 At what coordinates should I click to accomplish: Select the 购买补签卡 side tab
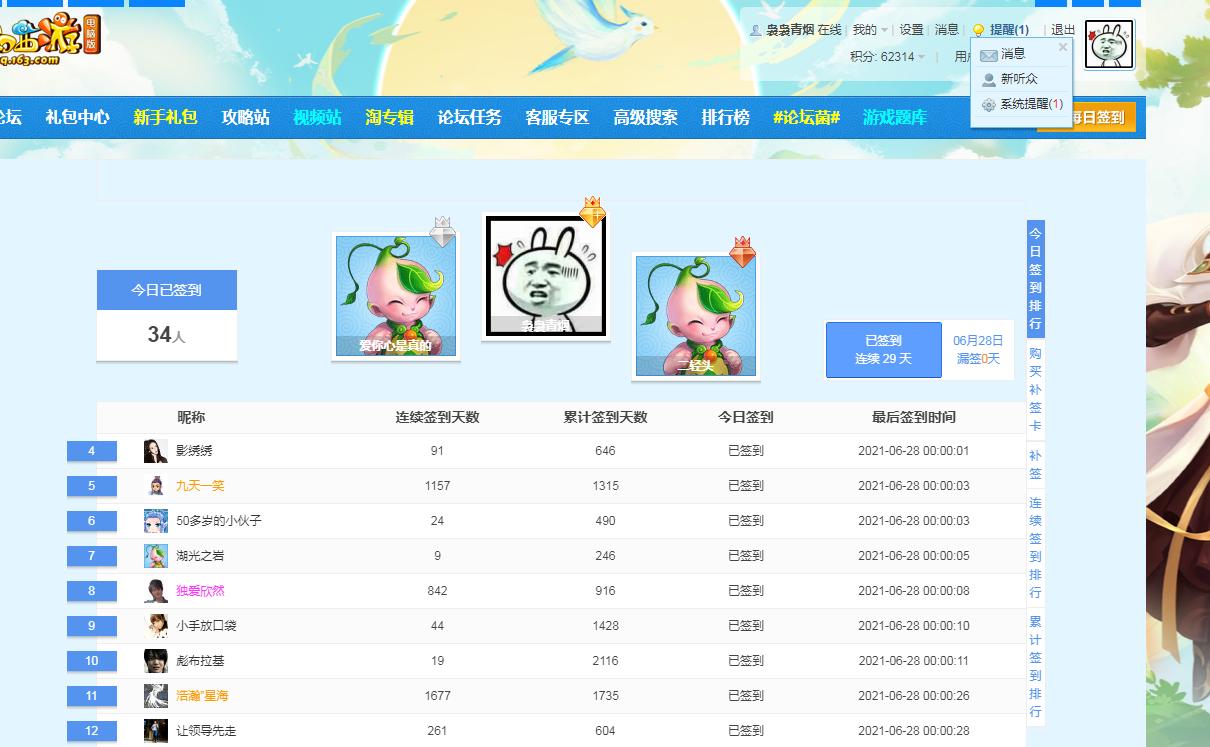click(x=1035, y=390)
